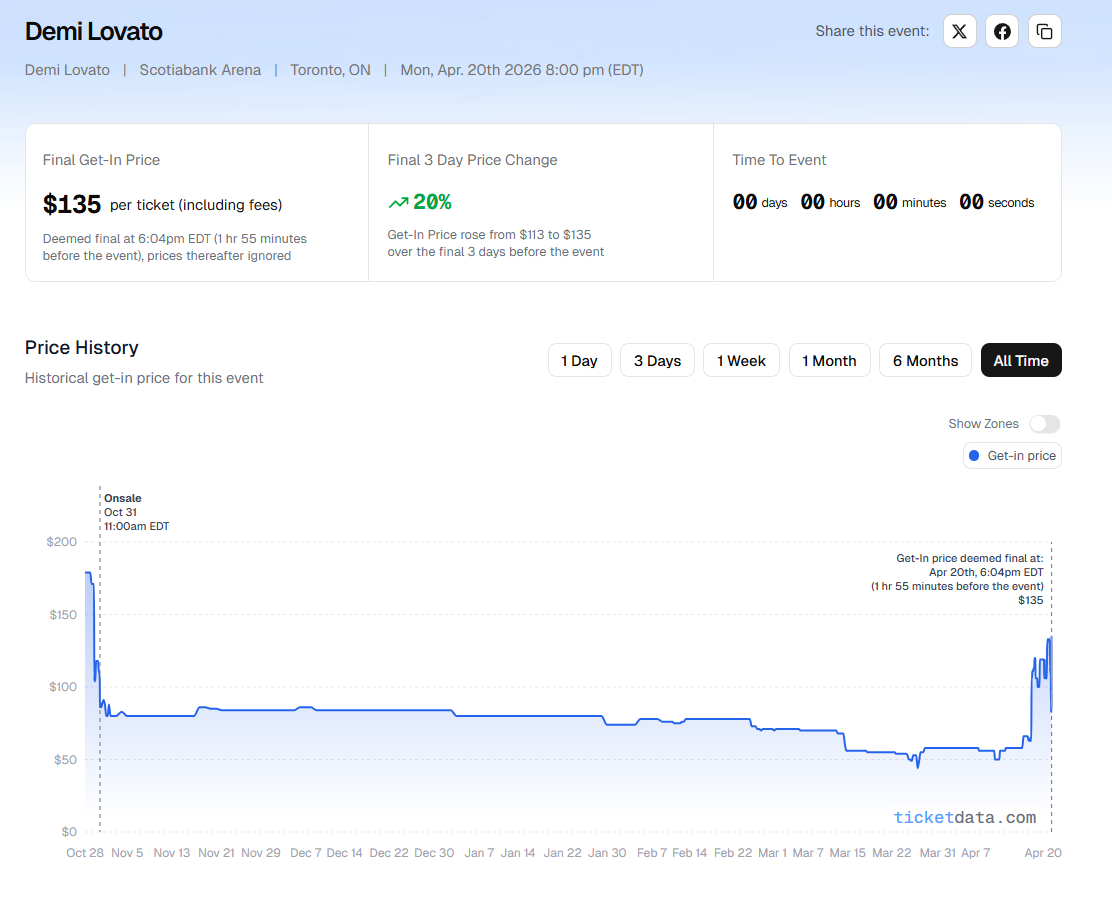Click the $50 y-axis label
The image size is (1112, 918).
tap(65, 760)
